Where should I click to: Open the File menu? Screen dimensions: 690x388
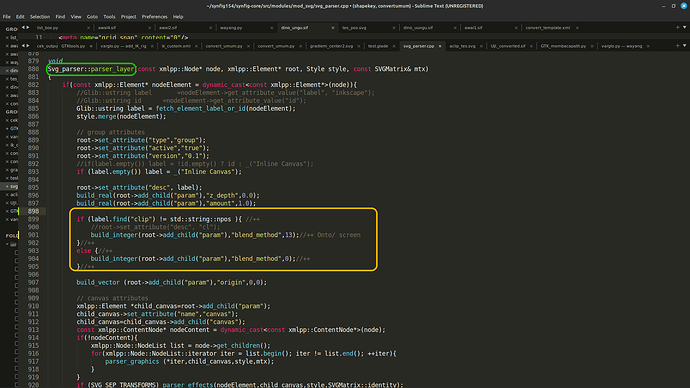[x=7, y=17]
